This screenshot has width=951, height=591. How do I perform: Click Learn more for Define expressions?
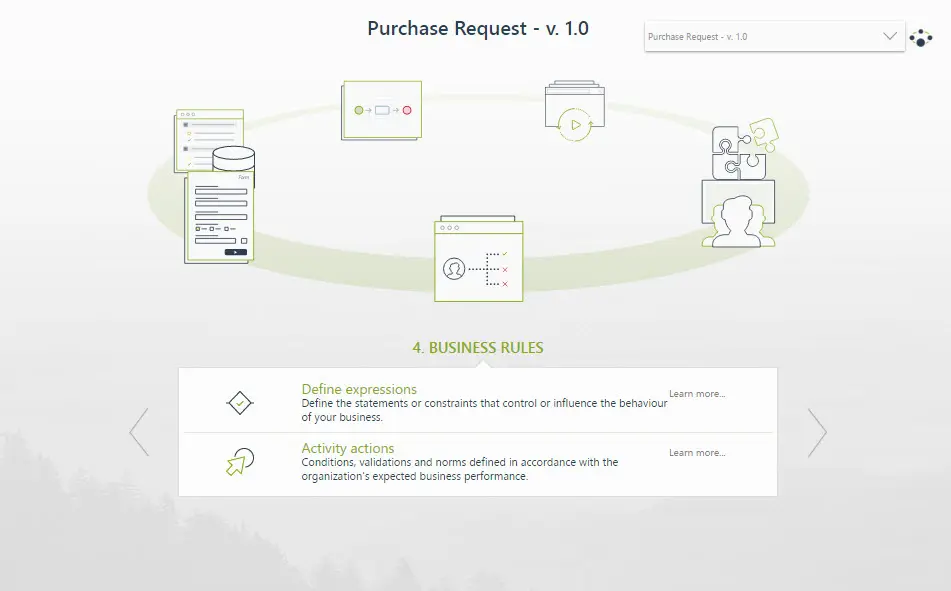click(697, 394)
